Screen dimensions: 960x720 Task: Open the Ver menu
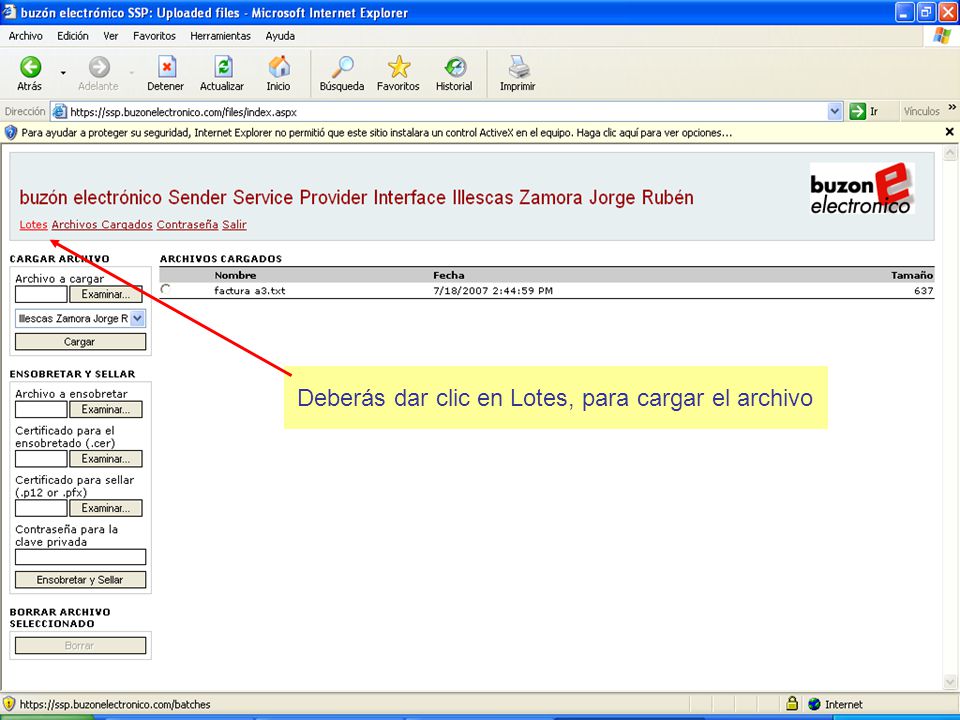(x=111, y=36)
